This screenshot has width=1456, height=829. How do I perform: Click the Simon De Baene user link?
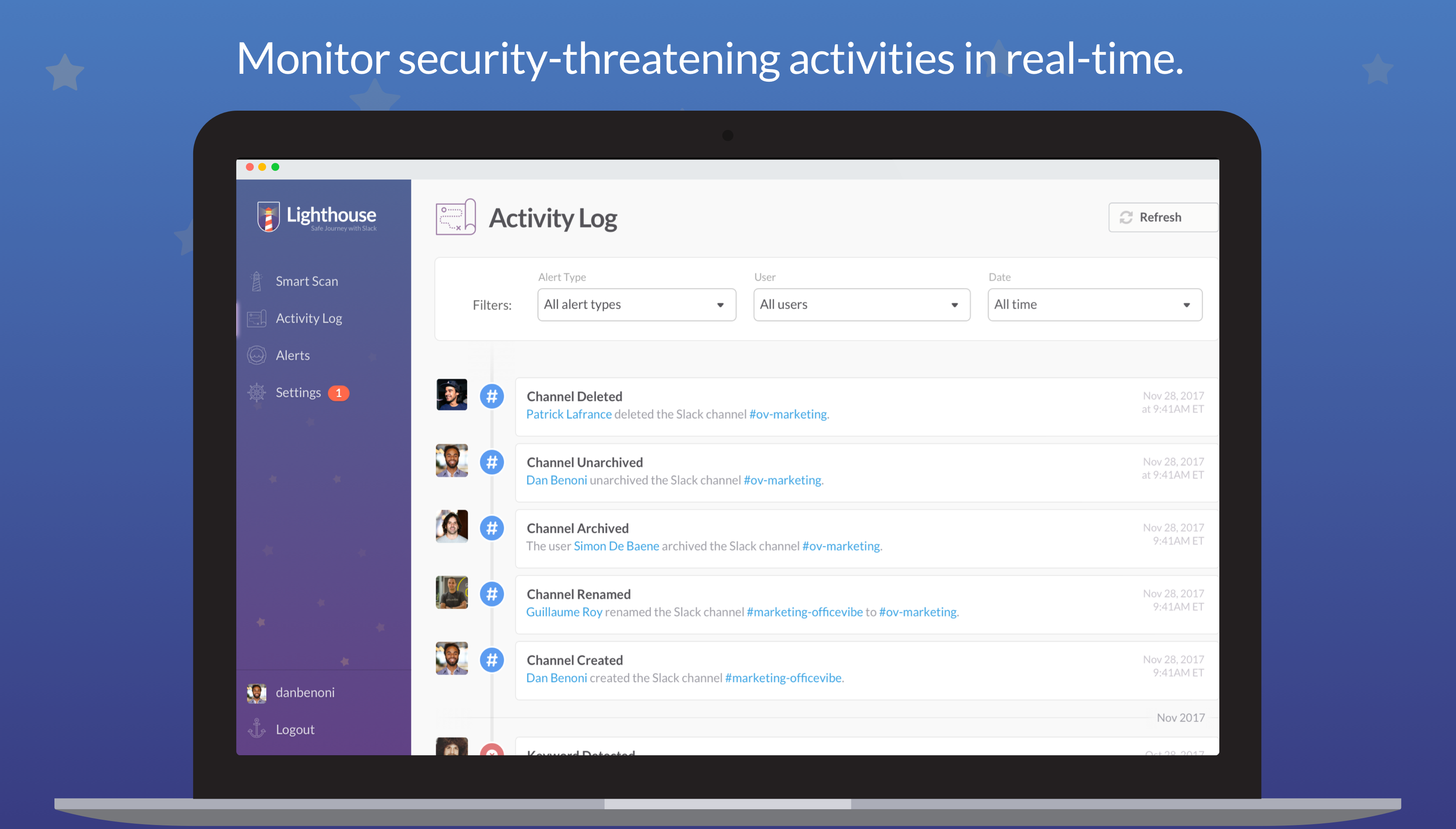point(616,546)
